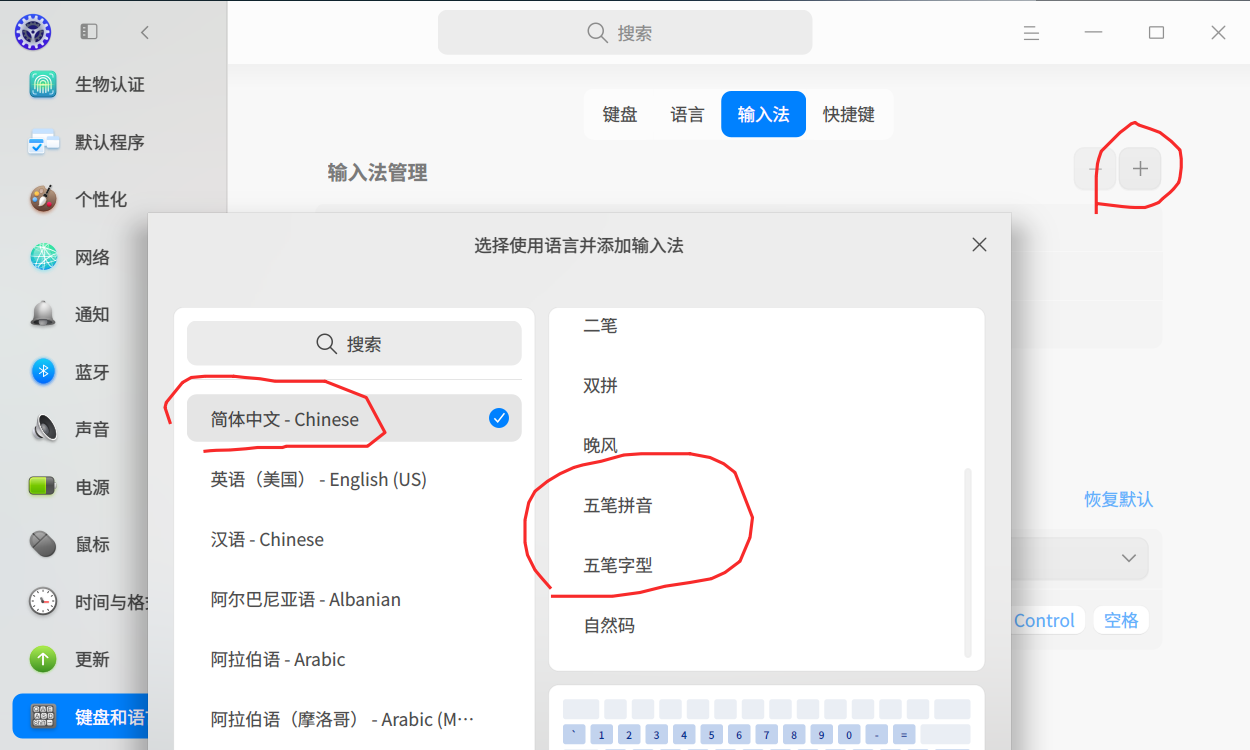Click the control center app logo
Image resolution: width=1250 pixels, height=750 pixels.
click(x=33, y=32)
